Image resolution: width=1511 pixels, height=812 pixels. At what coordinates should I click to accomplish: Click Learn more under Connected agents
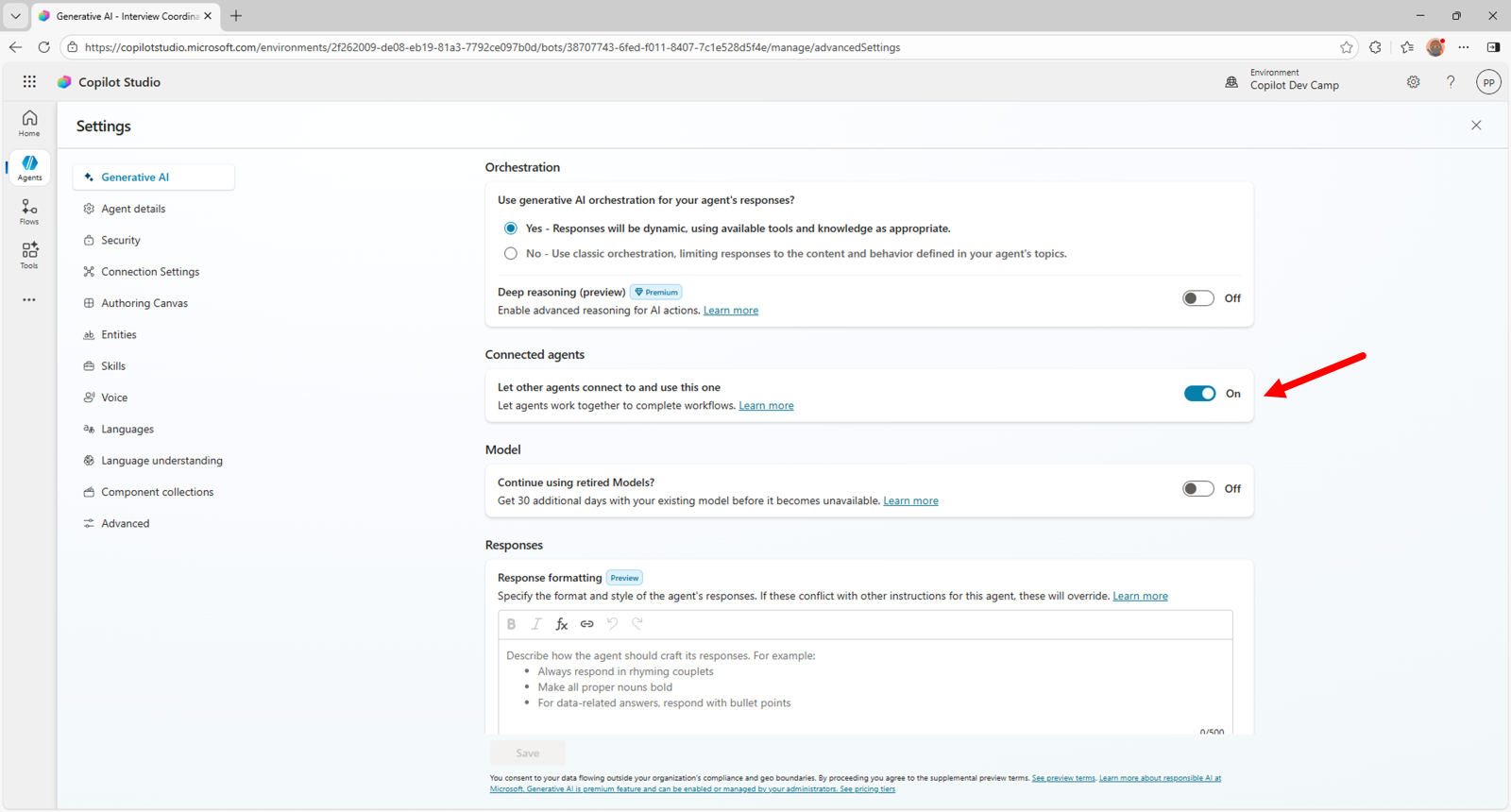coord(766,406)
